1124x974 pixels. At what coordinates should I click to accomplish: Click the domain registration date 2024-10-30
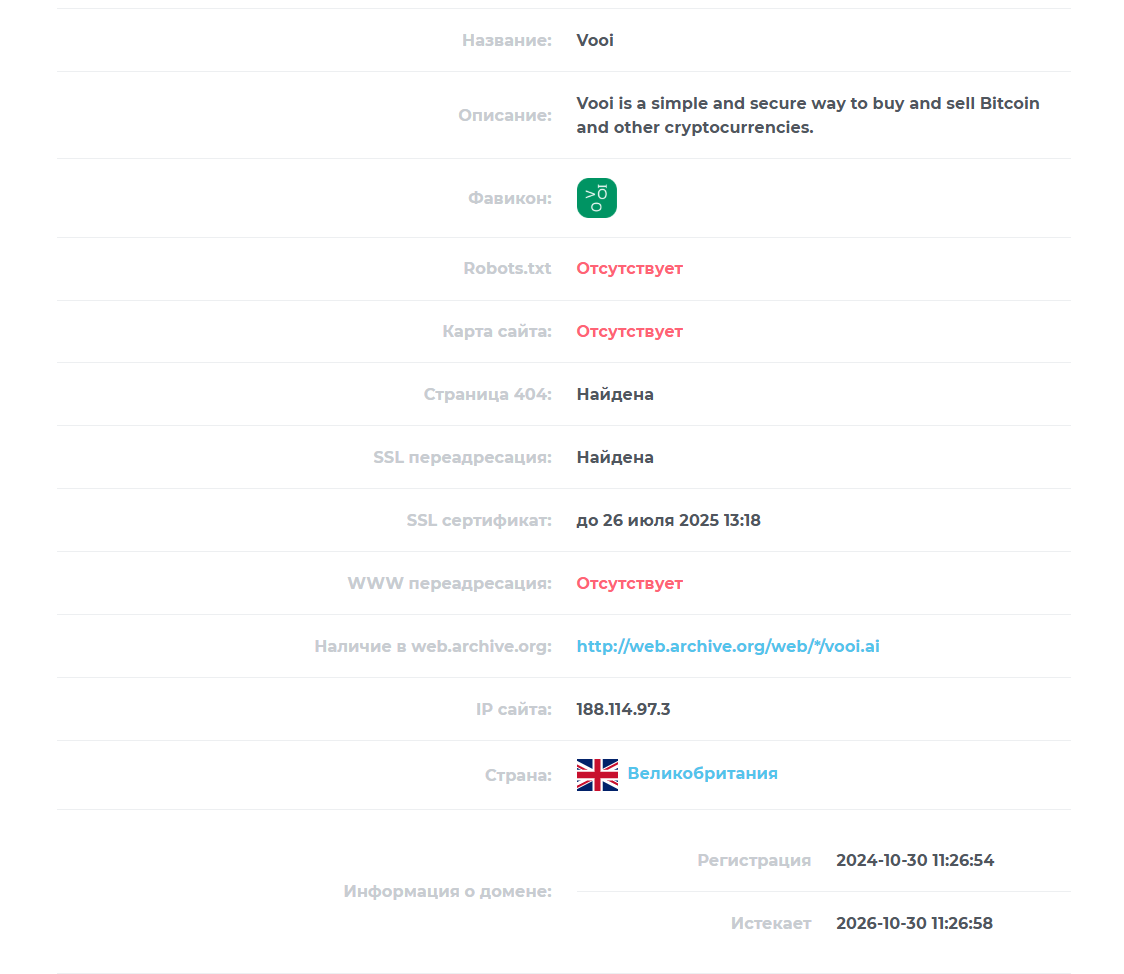tap(915, 860)
